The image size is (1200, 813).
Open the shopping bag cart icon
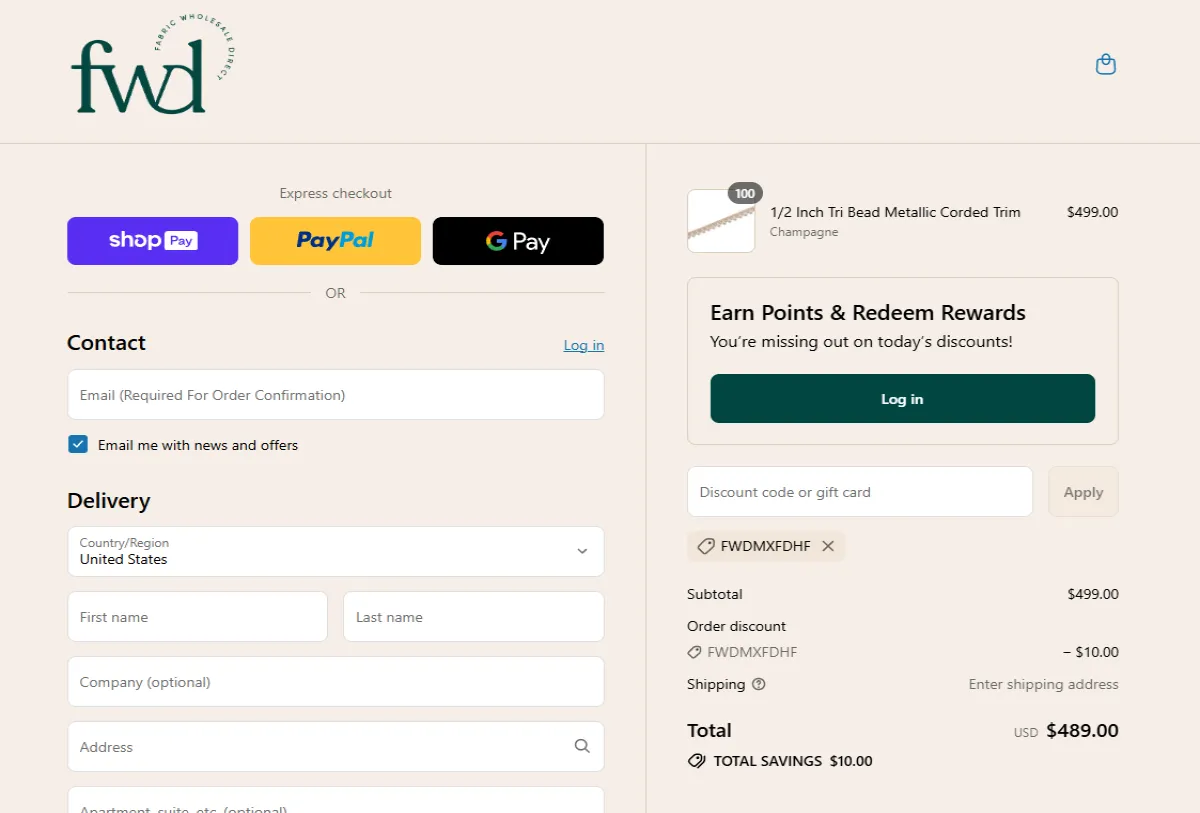tap(1105, 65)
